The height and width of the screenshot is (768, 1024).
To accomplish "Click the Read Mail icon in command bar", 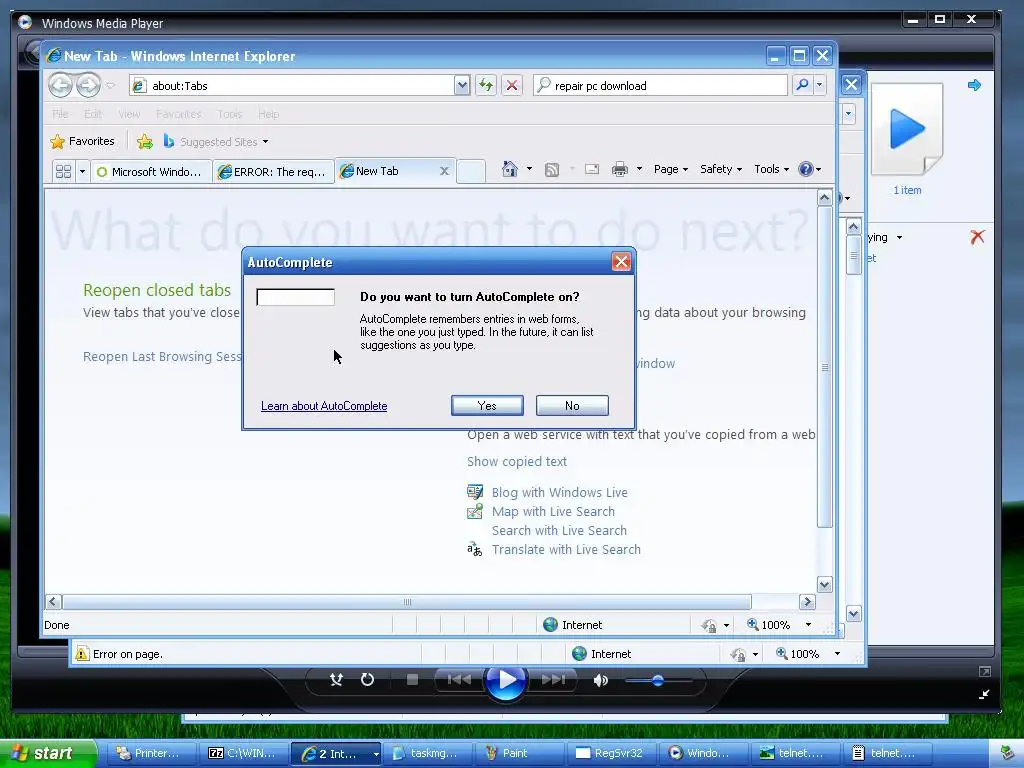I will [592, 170].
